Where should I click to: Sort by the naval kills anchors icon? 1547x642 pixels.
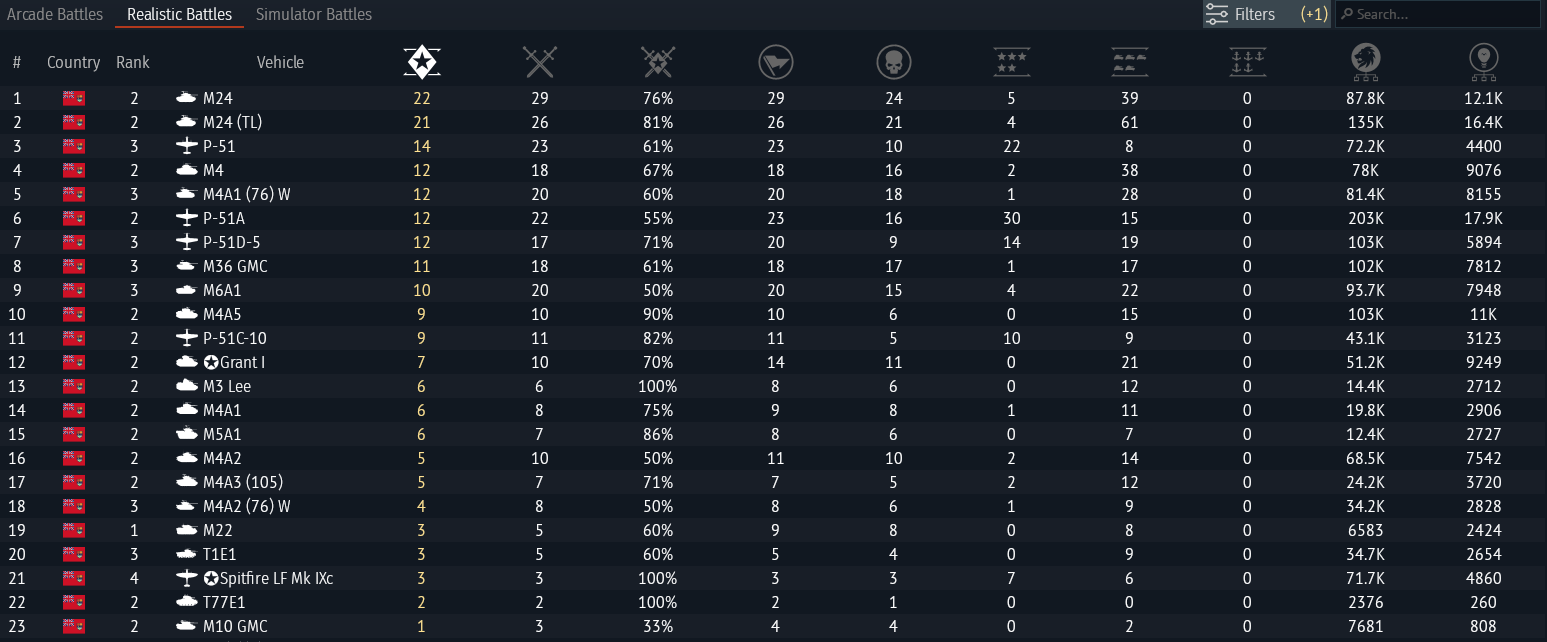1247,62
